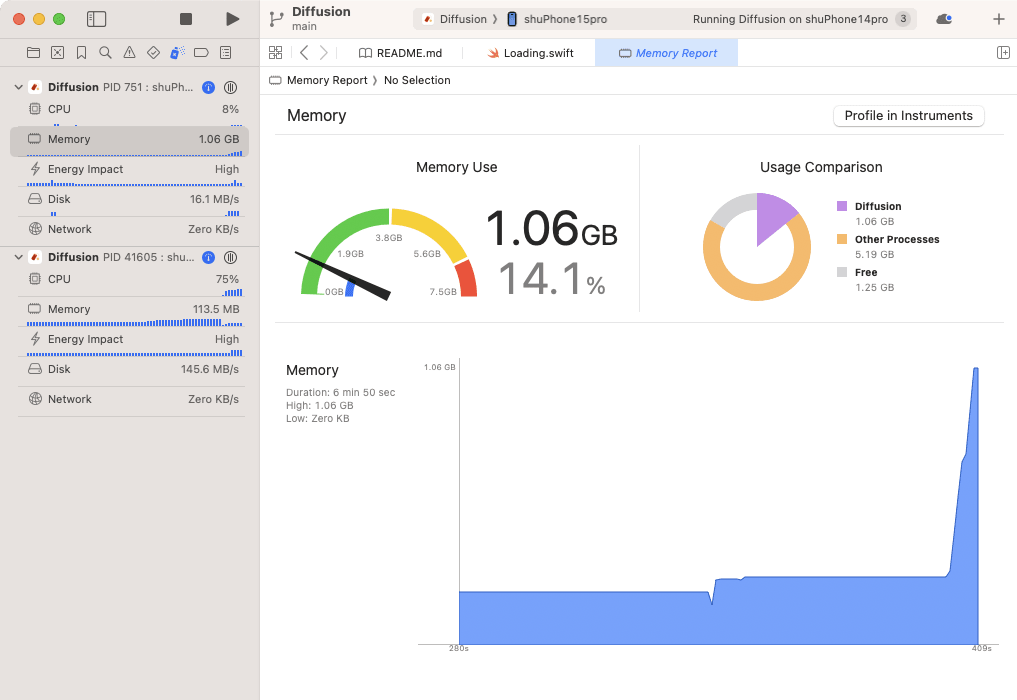Viewport: 1017px width, 700px height.
Task: Open the related items grid menu
Action: click(276, 53)
